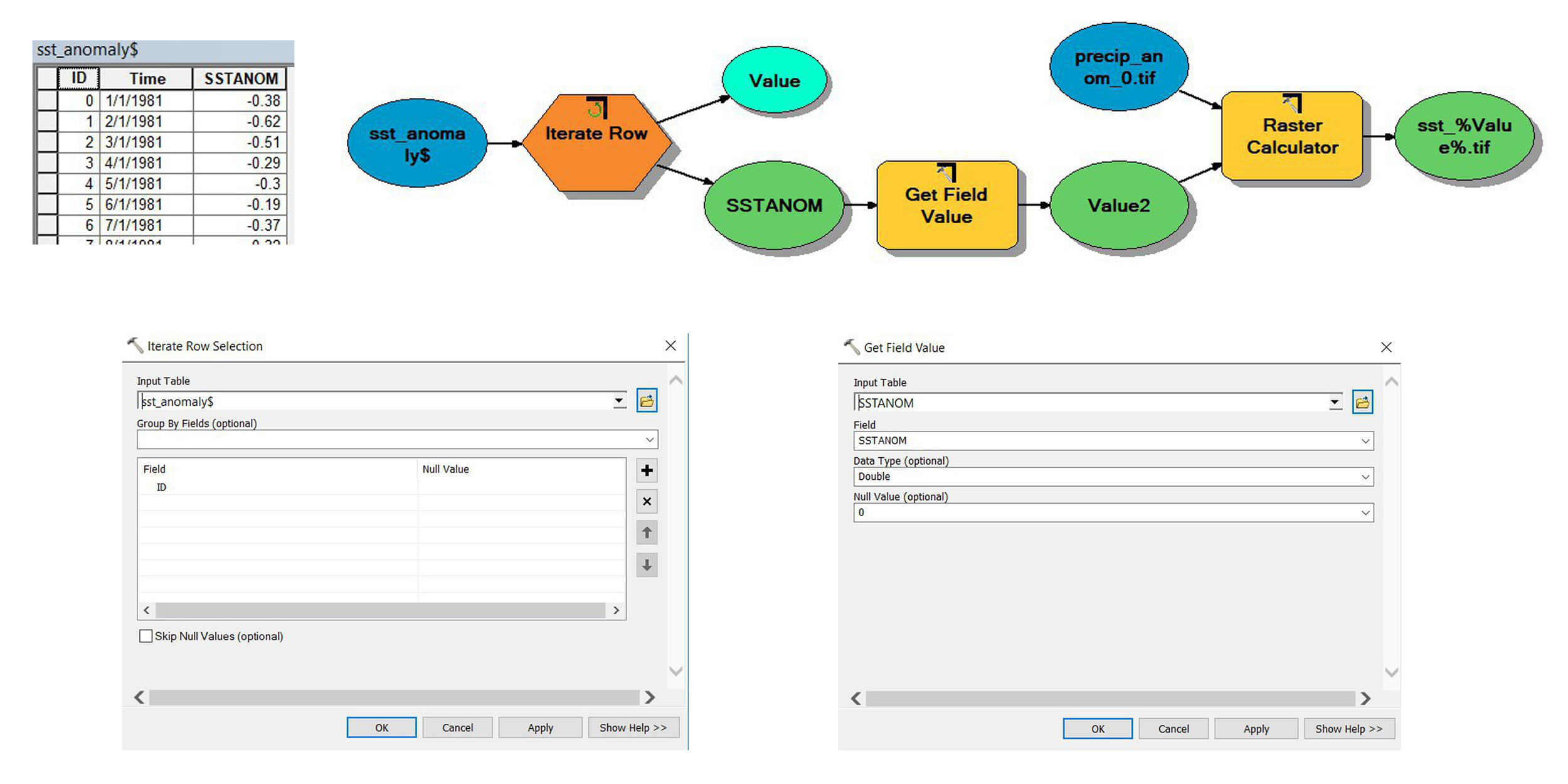Enable Skip Null Values checkbox

(x=146, y=636)
